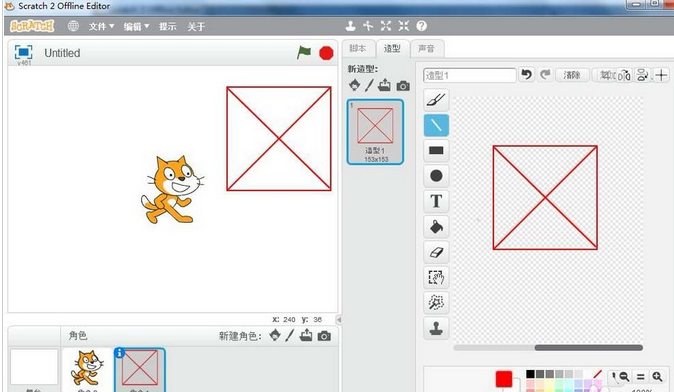Paint a new costume icon
Image resolution: width=674 pixels, height=392 pixels.
pyautogui.click(x=369, y=85)
